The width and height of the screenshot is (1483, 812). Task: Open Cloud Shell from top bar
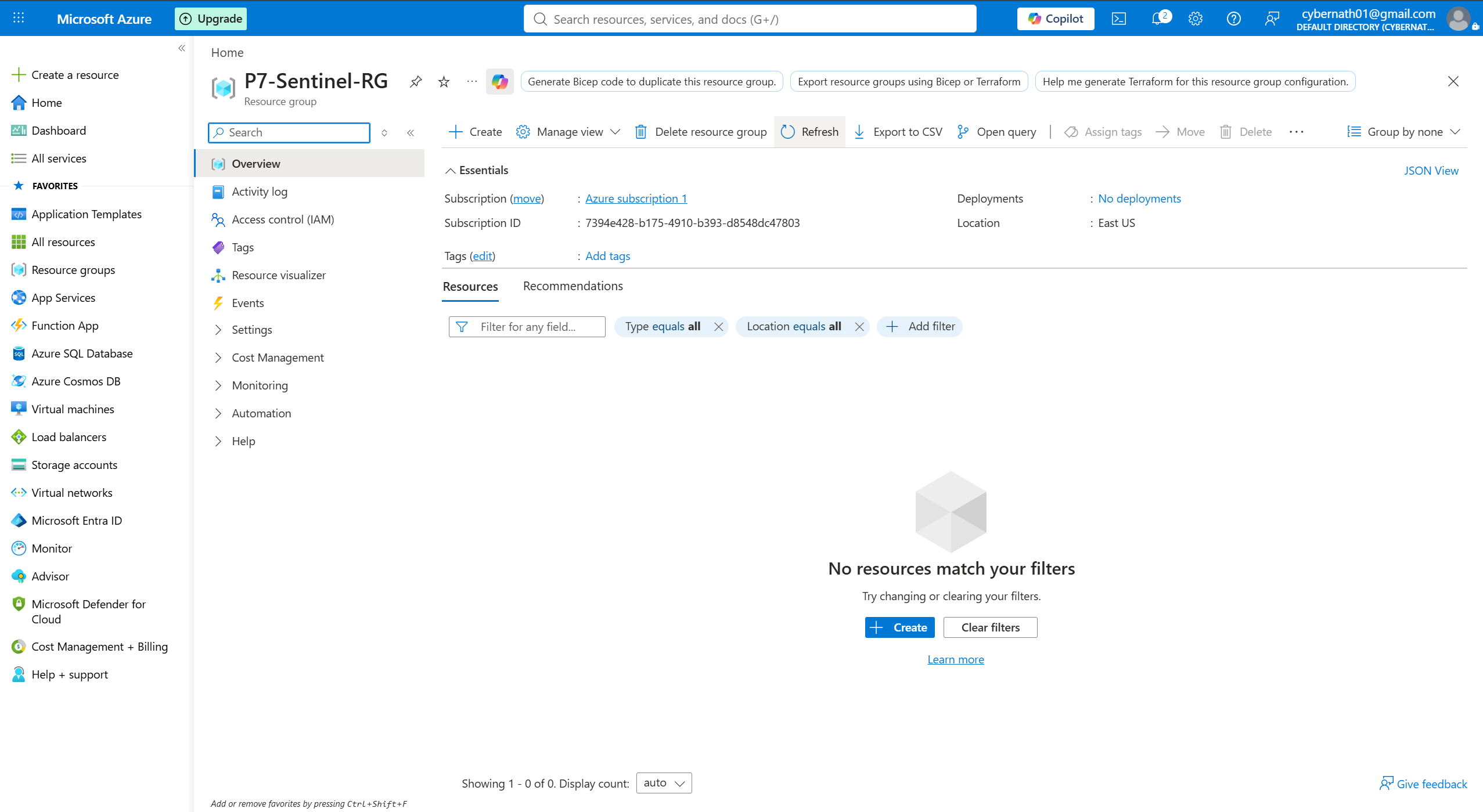coord(1119,19)
